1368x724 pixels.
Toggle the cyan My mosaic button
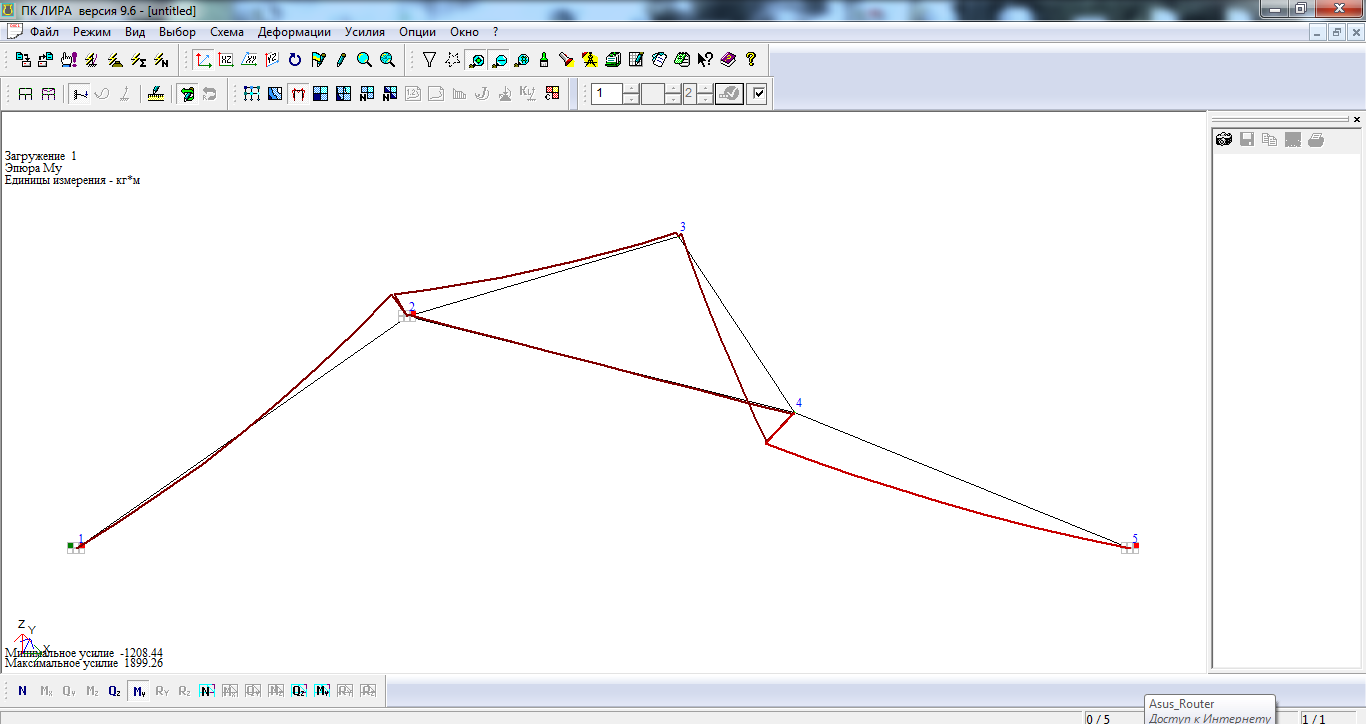tap(322, 690)
